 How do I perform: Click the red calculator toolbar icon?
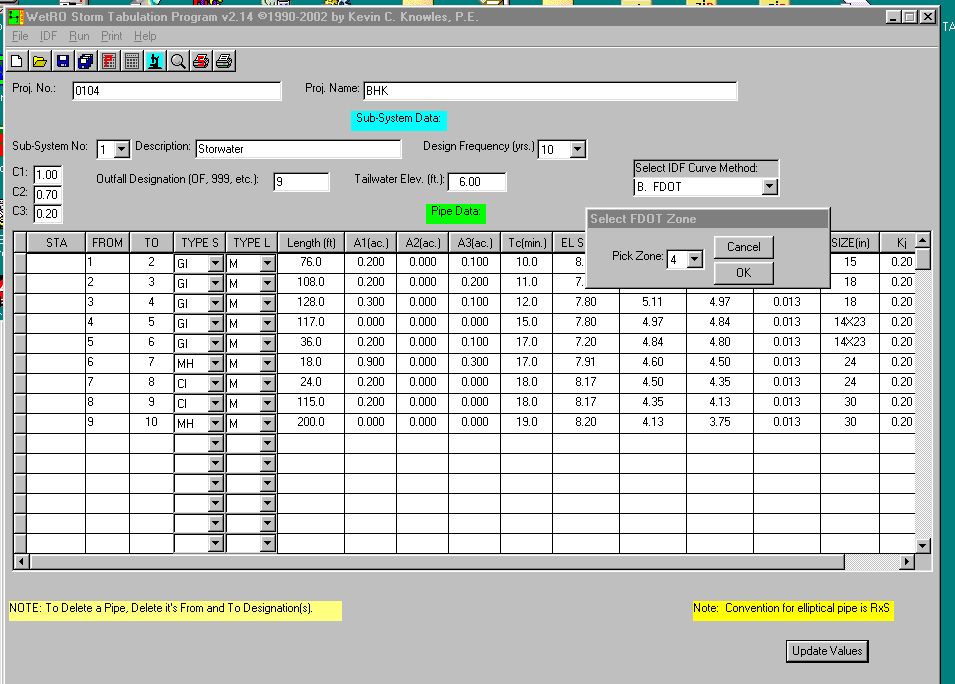click(109, 61)
